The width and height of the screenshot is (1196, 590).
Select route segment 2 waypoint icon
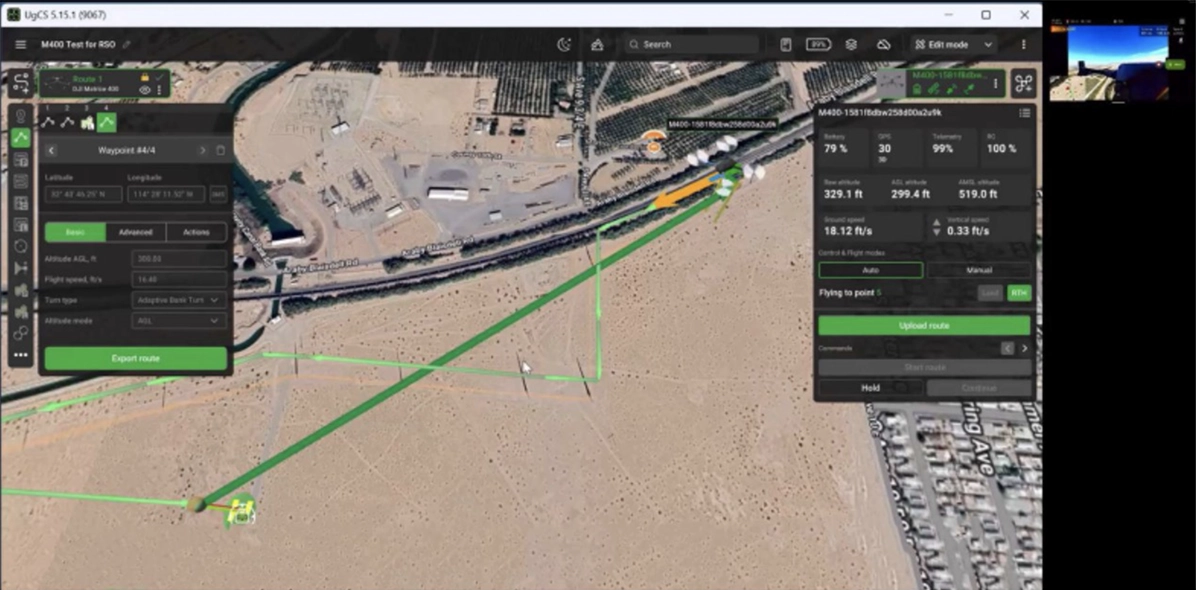click(x=67, y=122)
